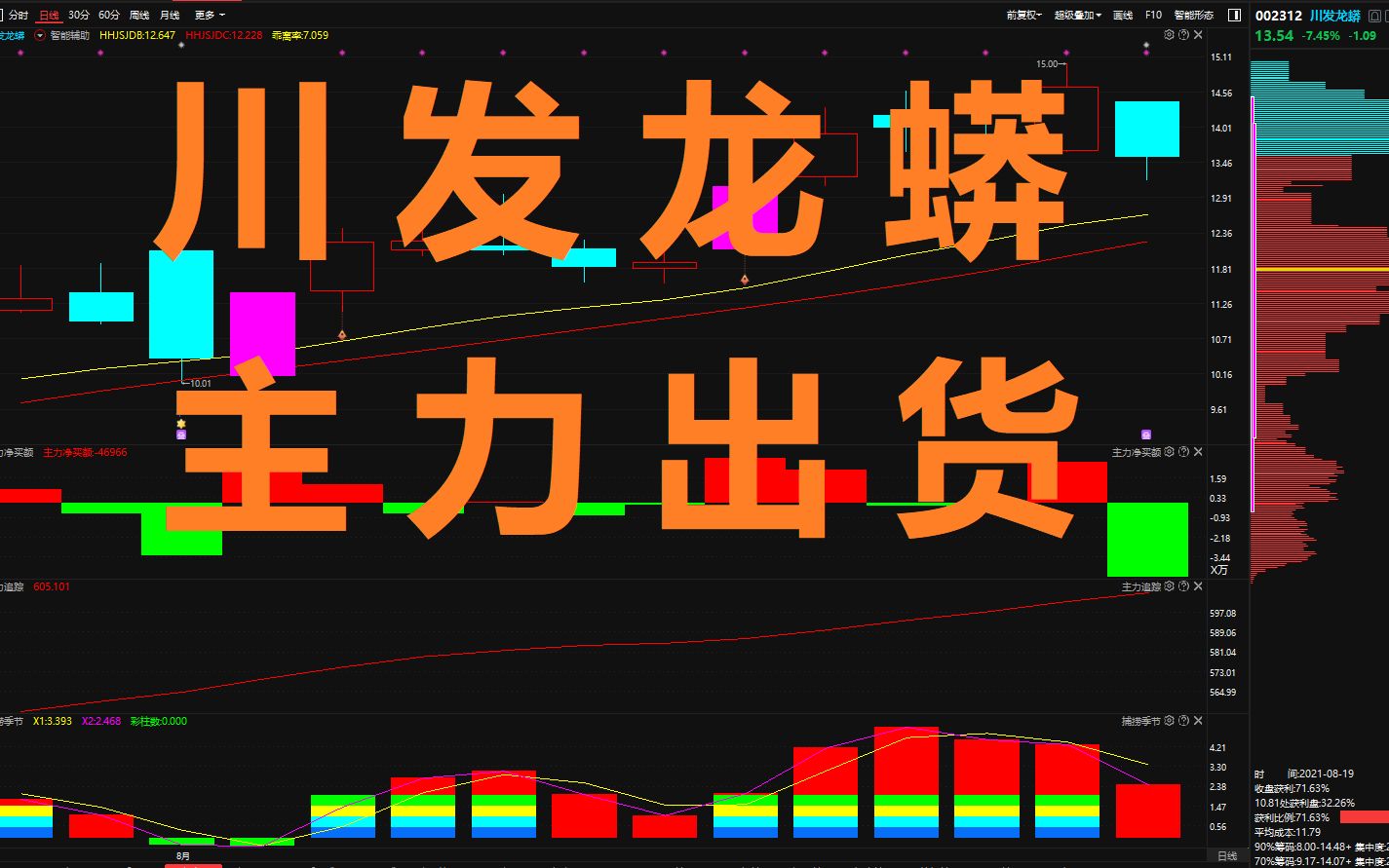Click the 主力净买额:-46966 value label
Viewport: 1389px width, 868px height.
click(85, 452)
